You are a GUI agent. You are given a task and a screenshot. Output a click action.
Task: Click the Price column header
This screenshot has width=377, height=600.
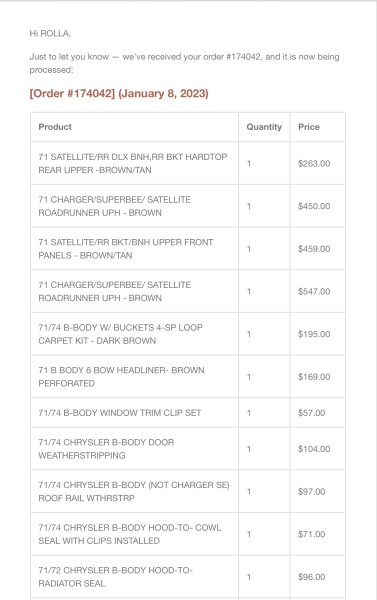click(309, 127)
